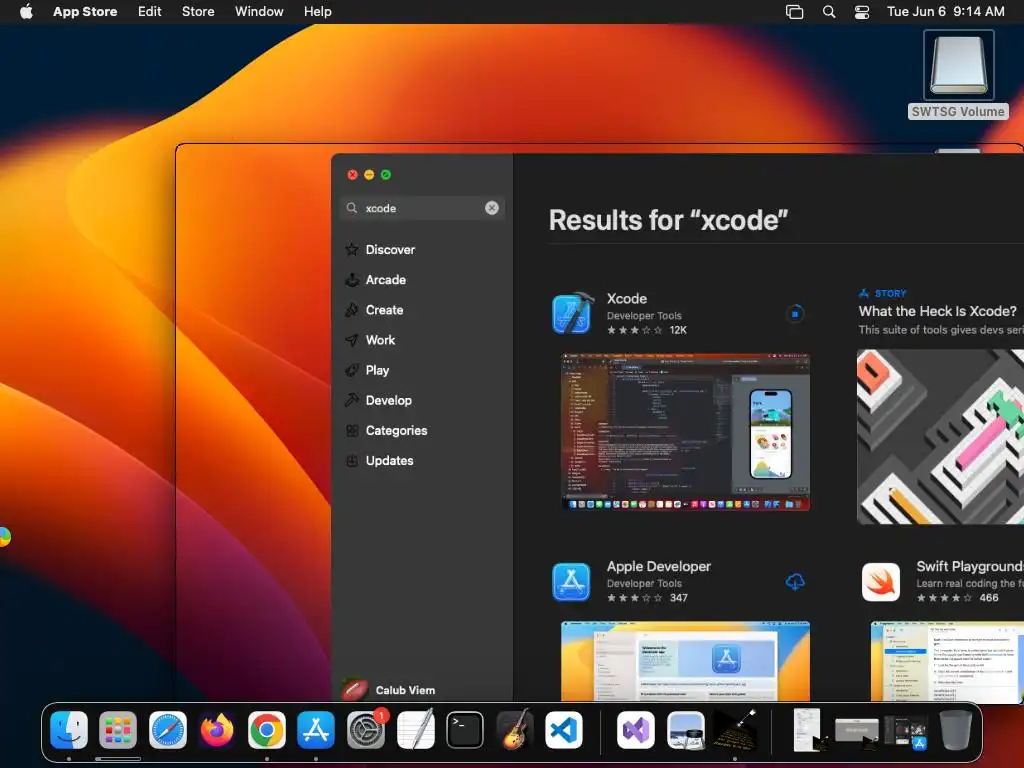
Task: Open Stage Manager window icon in menu bar
Action: [x=794, y=12]
